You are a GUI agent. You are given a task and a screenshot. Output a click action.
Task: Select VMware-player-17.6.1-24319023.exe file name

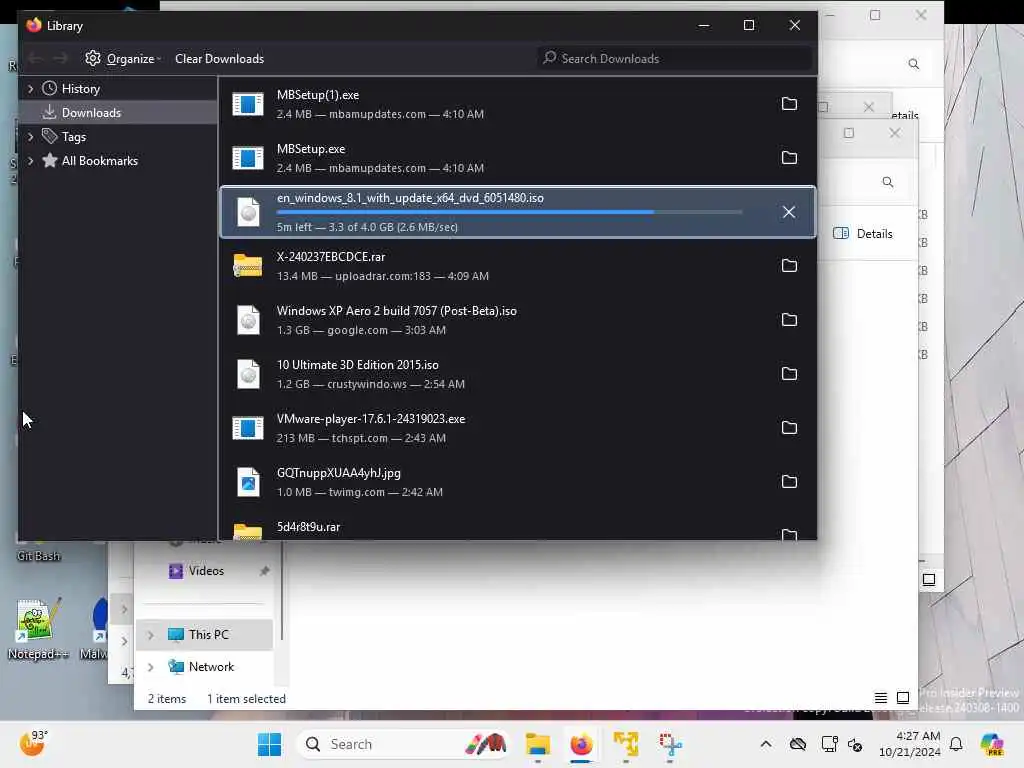click(371, 419)
